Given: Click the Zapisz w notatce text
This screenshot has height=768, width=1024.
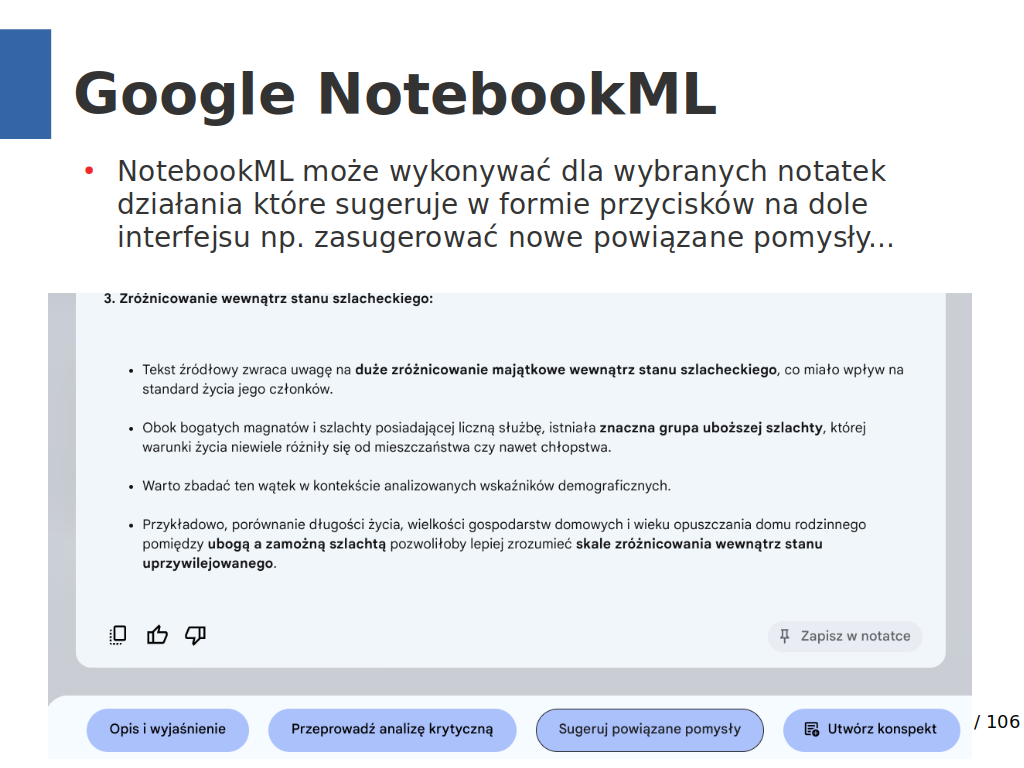Looking at the screenshot, I should pyautogui.click(x=855, y=636).
